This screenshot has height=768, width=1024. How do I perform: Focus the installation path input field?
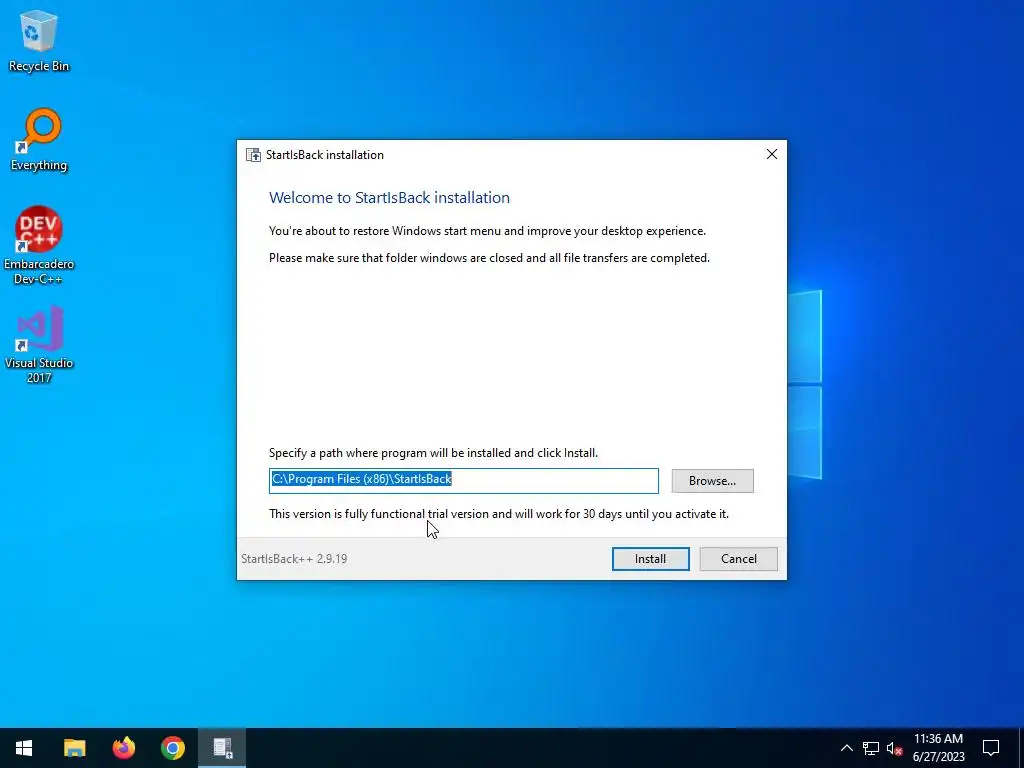464,481
